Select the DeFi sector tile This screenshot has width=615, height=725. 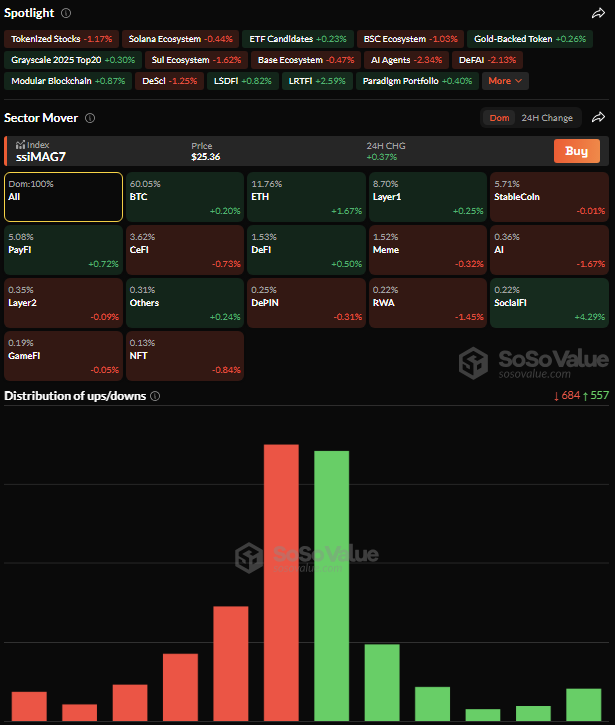[307, 250]
